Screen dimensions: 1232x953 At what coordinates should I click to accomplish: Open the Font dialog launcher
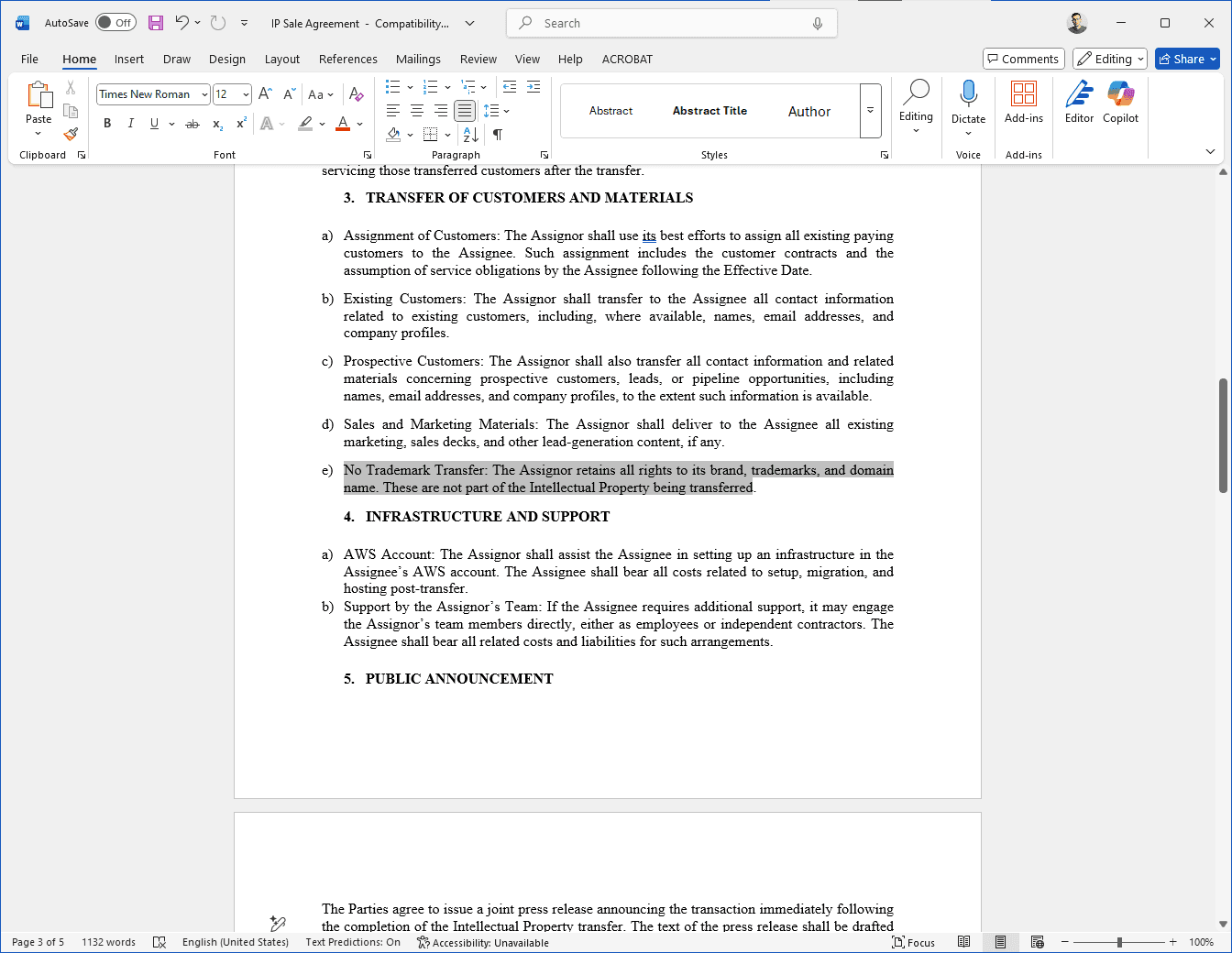tap(368, 155)
